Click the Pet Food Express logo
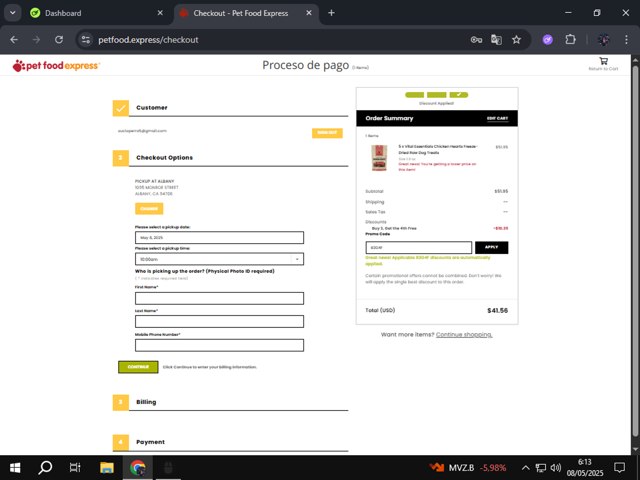 click(56, 65)
